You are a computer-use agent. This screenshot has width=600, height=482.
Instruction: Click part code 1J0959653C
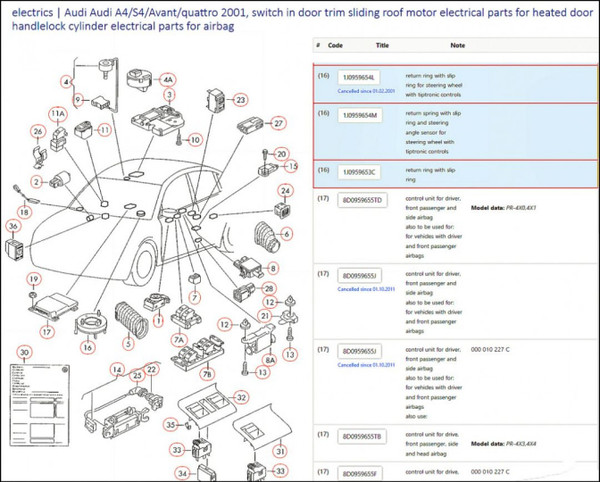coord(359,172)
